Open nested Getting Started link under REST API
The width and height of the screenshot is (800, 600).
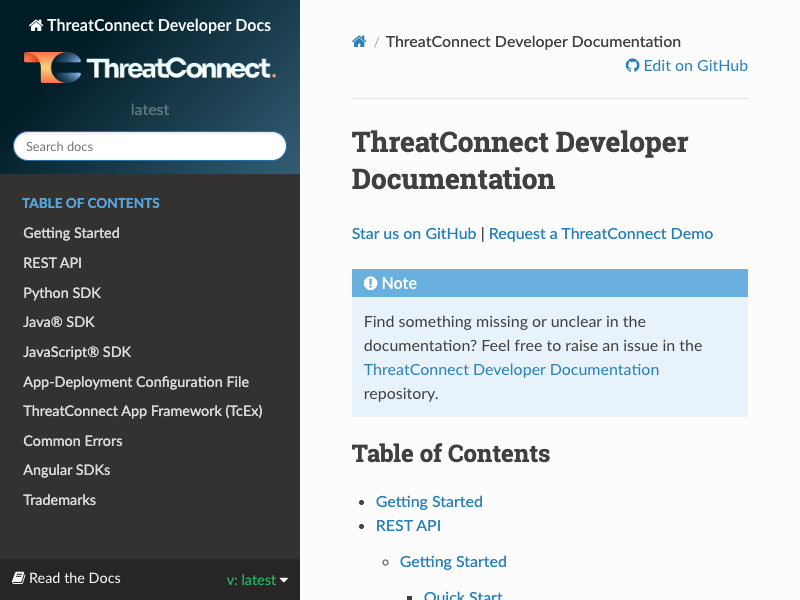coord(453,562)
